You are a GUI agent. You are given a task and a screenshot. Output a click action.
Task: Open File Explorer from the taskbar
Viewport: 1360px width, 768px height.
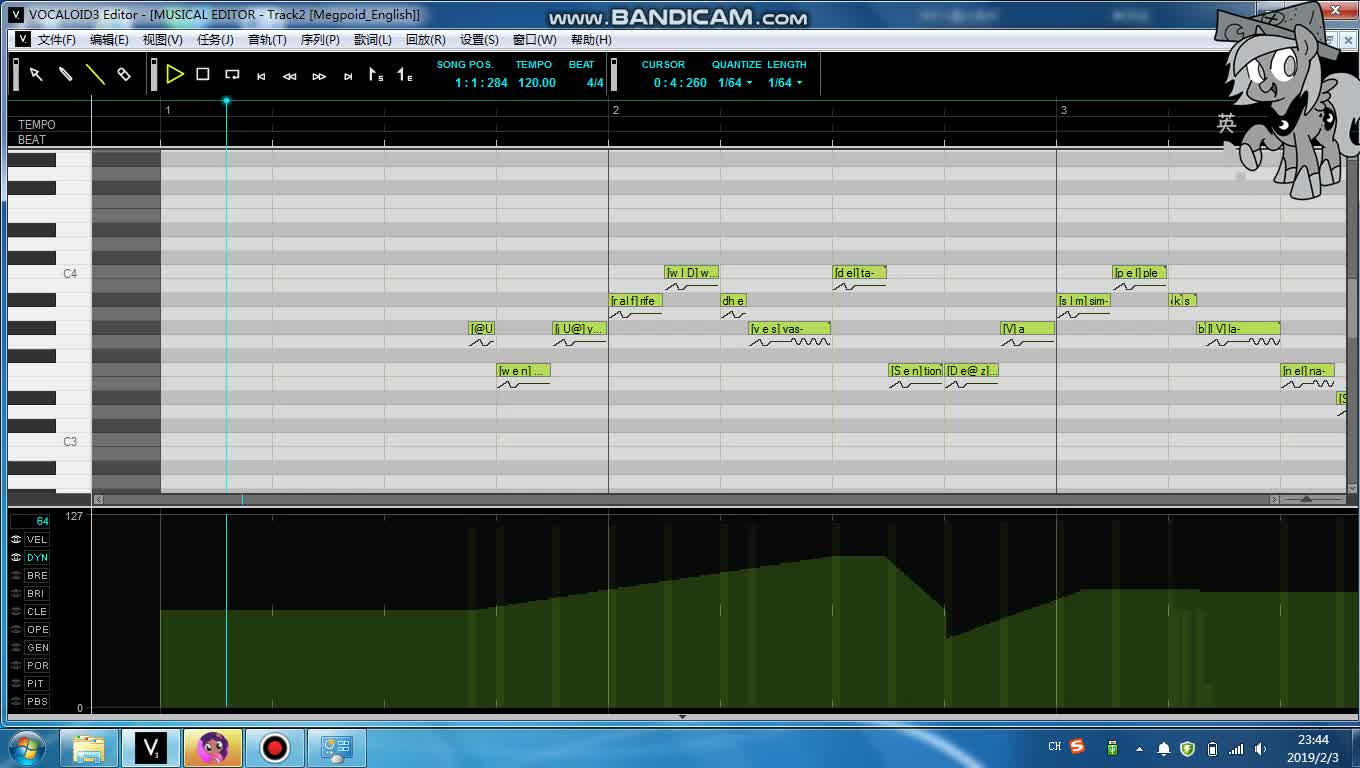89,748
